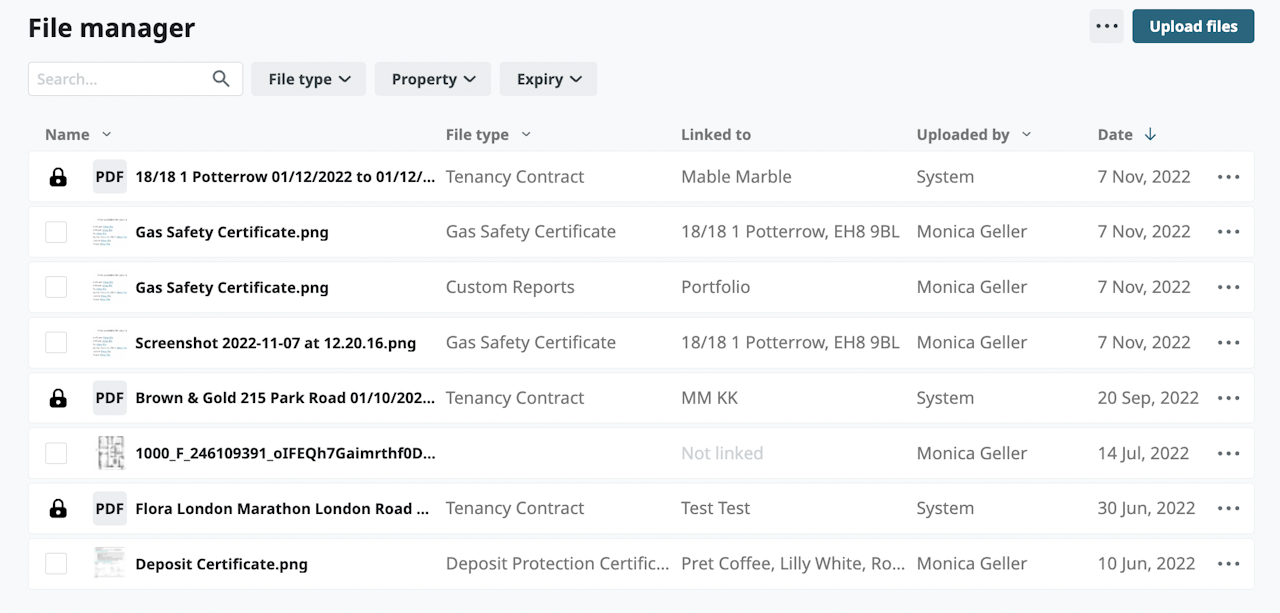Focus the Search input field
This screenshot has width=1280, height=613.
click(x=120, y=79)
